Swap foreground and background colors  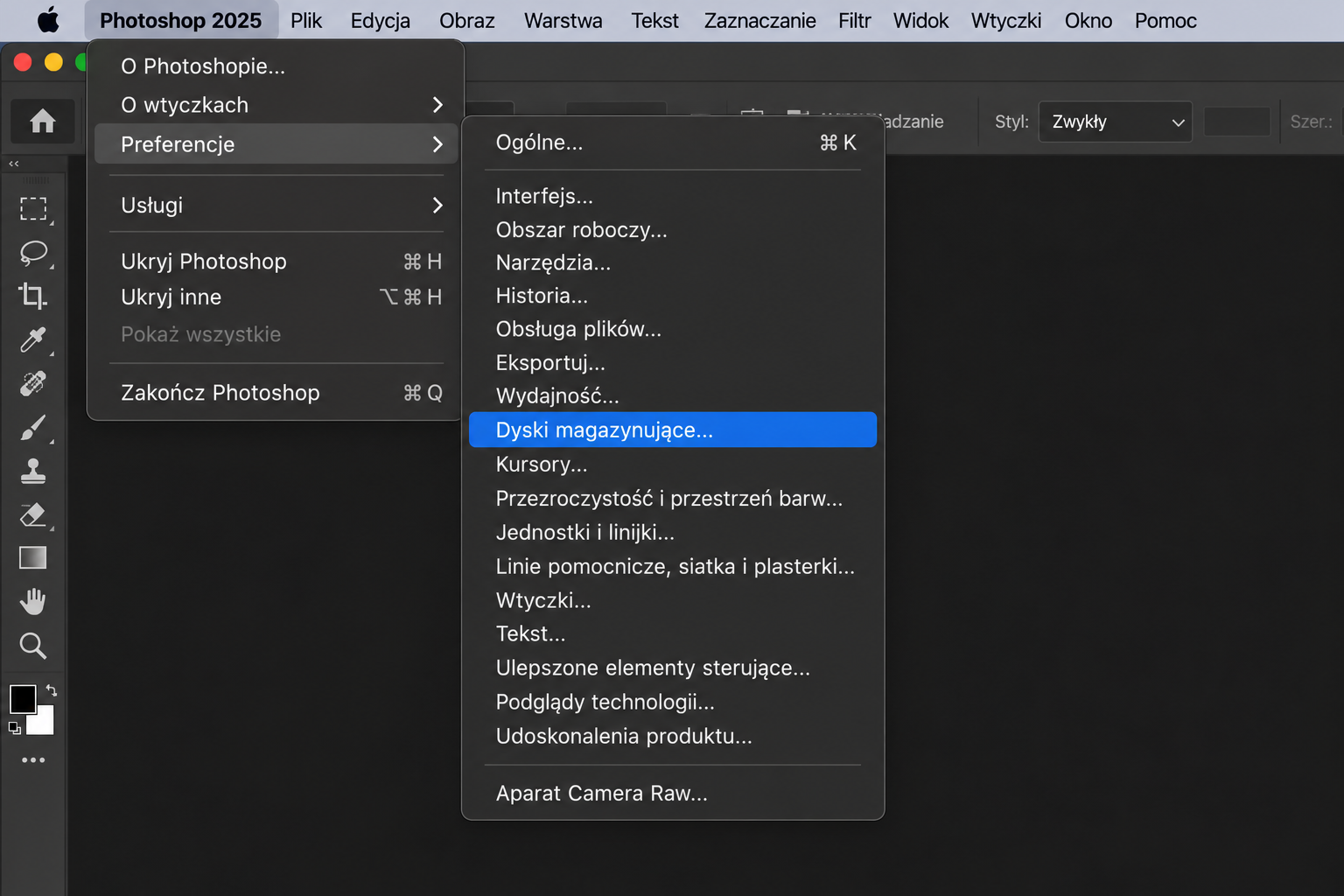[51, 690]
